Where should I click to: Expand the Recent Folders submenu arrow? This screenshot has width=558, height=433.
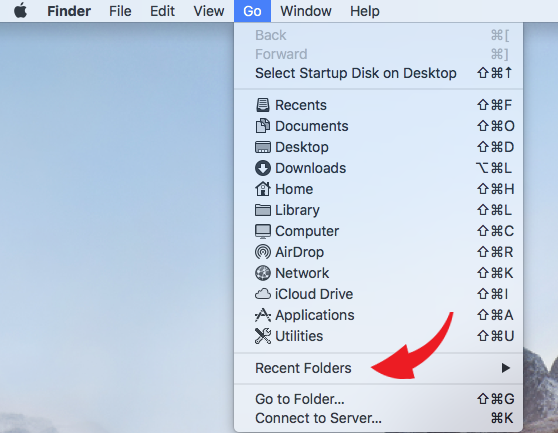coord(506,368)
